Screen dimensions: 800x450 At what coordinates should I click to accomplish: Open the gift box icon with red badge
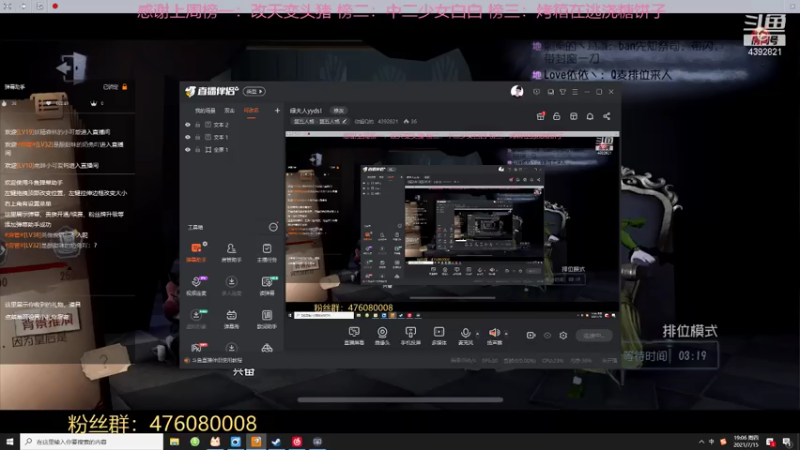point(540,116)
